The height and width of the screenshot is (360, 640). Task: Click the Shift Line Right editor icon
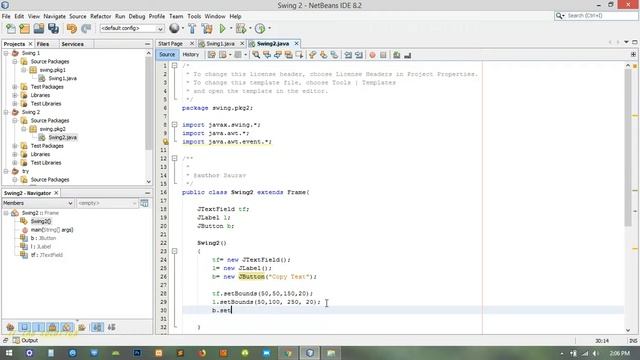[x=359, y=55]
